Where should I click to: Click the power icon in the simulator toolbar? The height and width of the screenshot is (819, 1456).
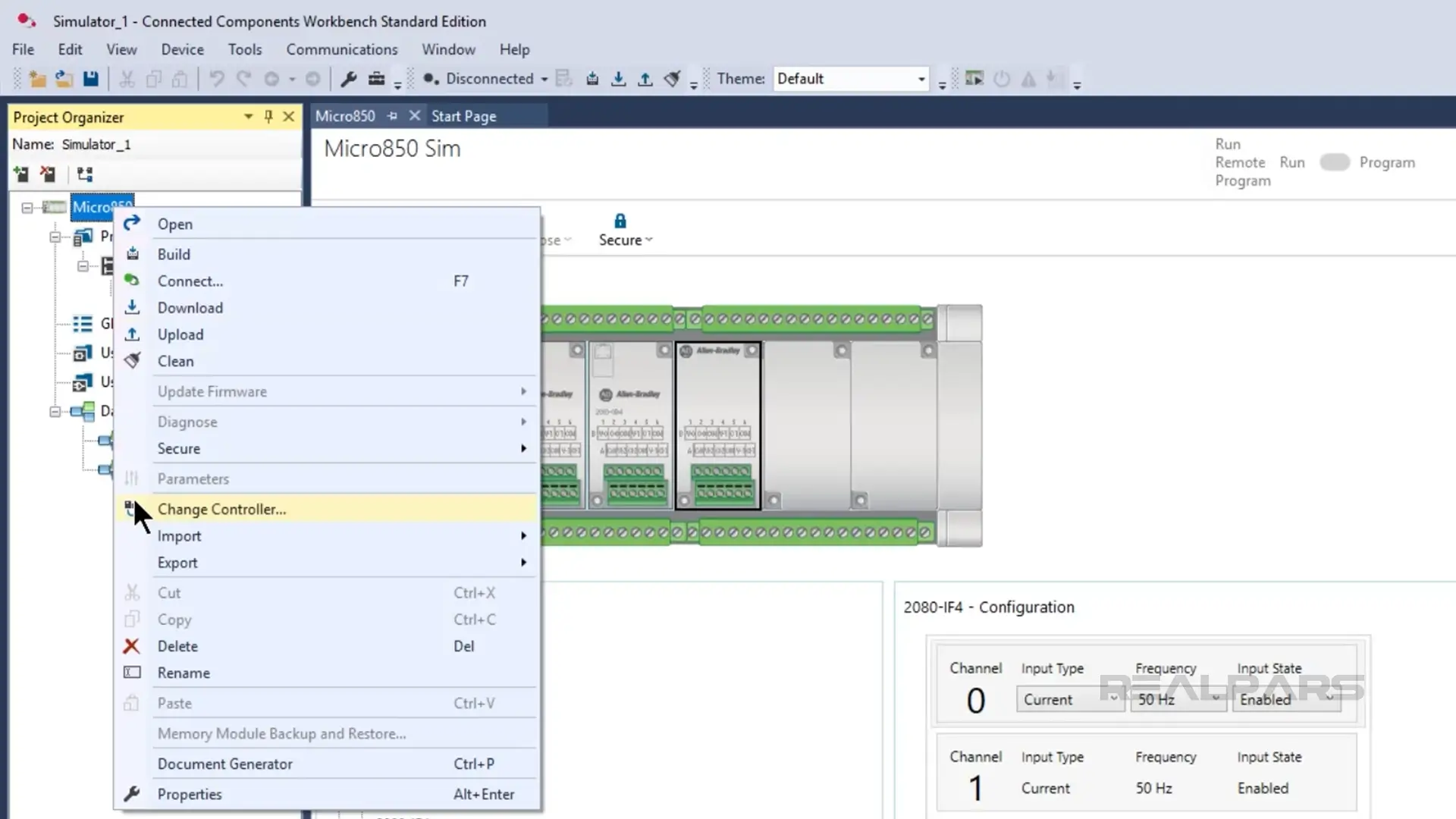click(x=1002, y=79)
